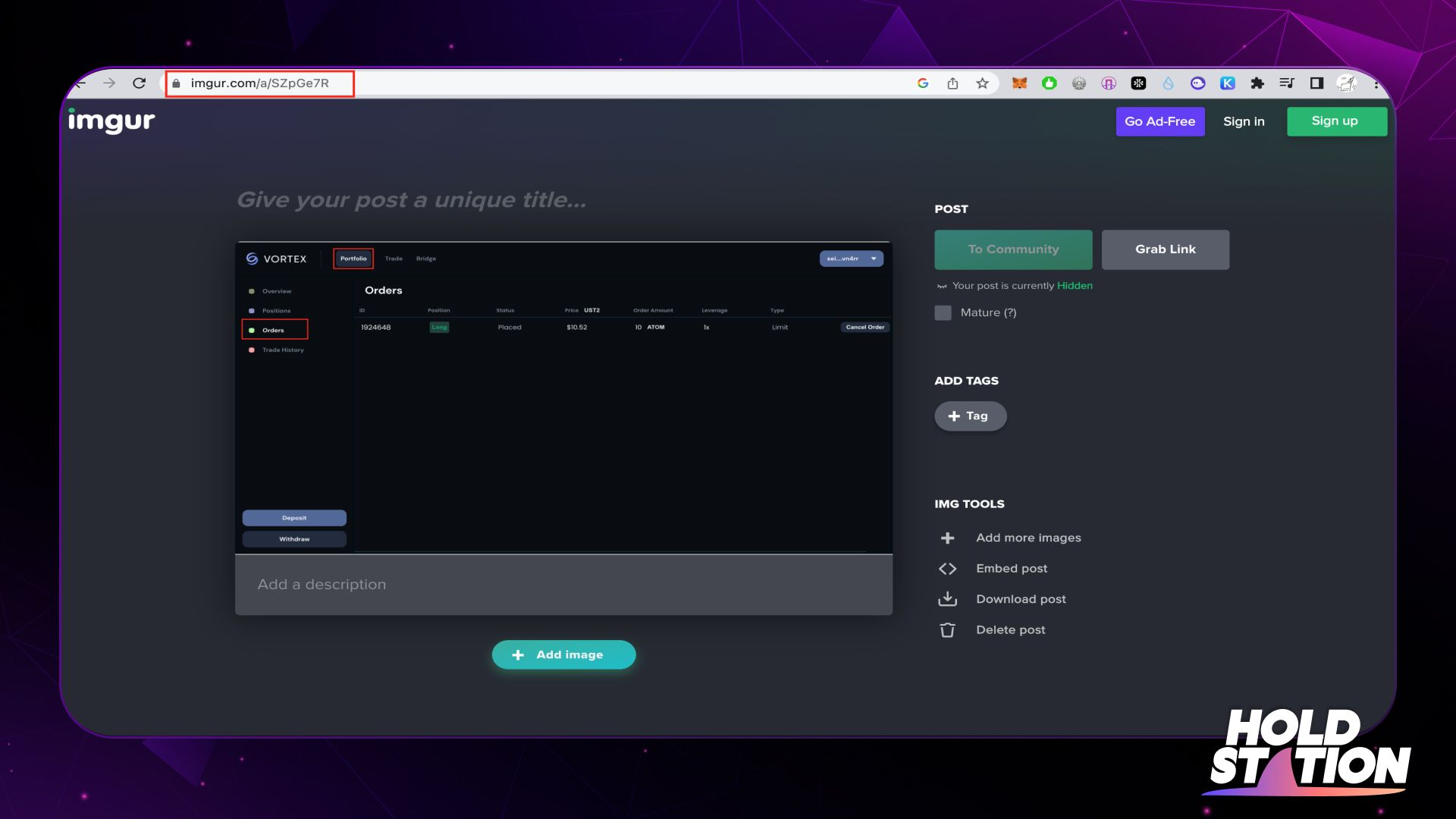Click Add more images link

(1028, 538)
